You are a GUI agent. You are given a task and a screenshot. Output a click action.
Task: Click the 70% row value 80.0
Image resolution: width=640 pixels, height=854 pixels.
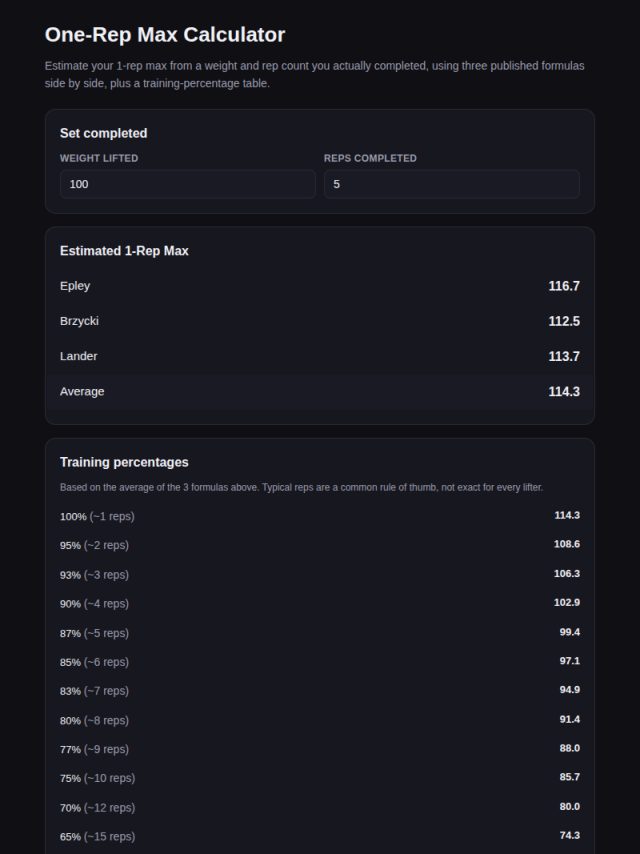(x=569, y=807)
